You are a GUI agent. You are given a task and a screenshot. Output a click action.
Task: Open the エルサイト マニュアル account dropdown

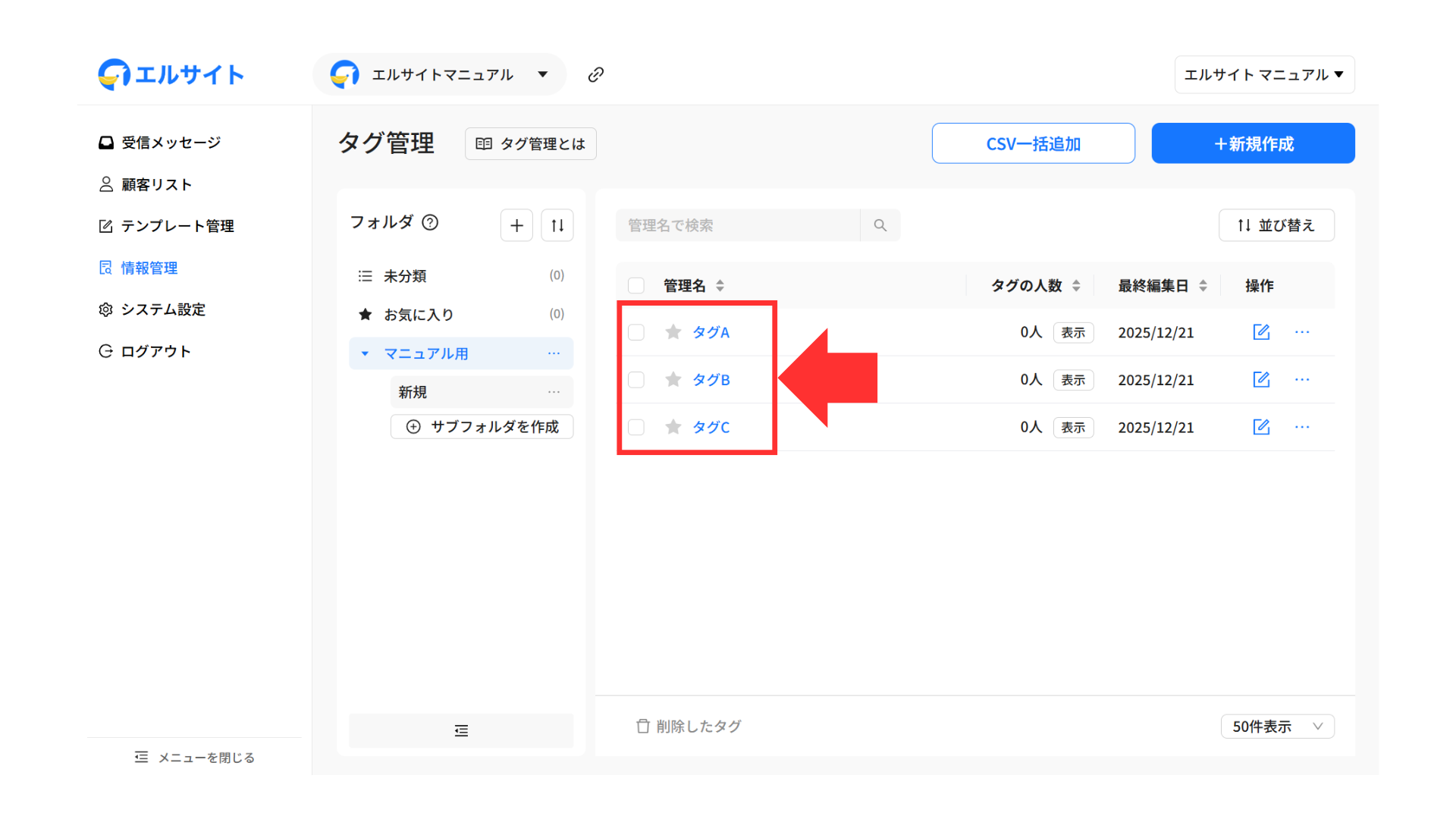click(x=1264, y=74)
